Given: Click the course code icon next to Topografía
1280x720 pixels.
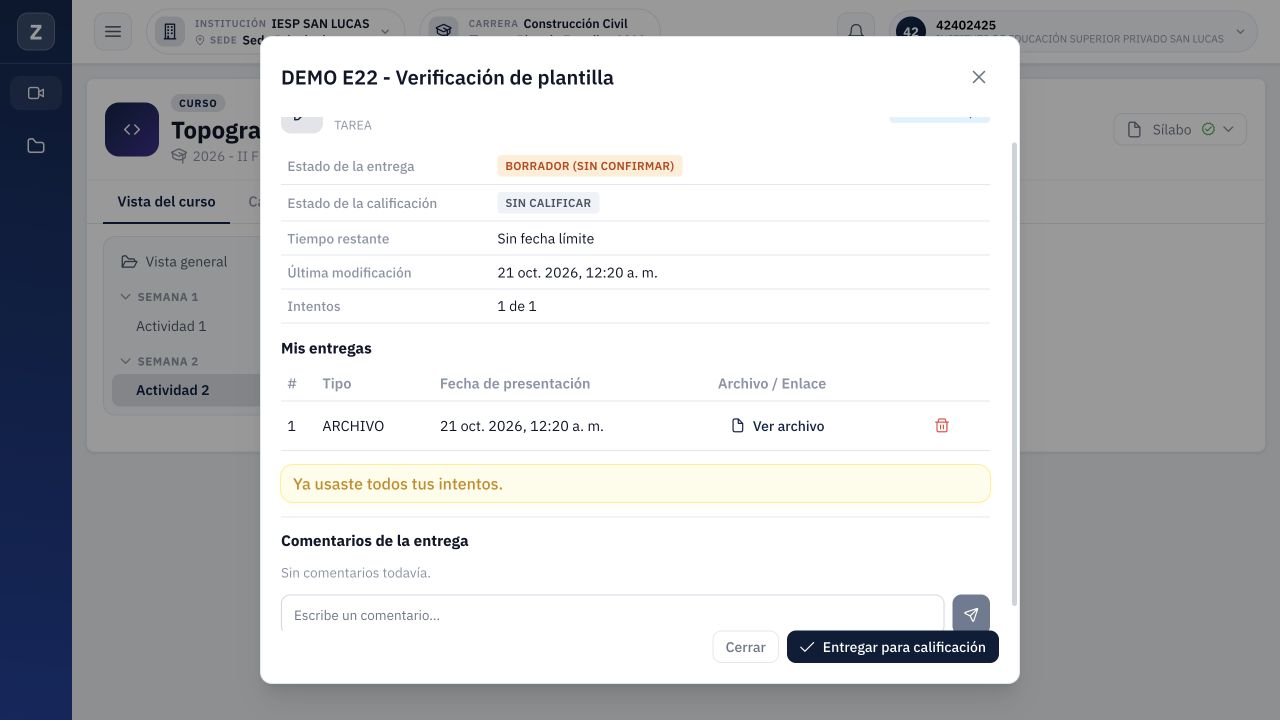Looking at the screenshot, I should click(132, 129).
